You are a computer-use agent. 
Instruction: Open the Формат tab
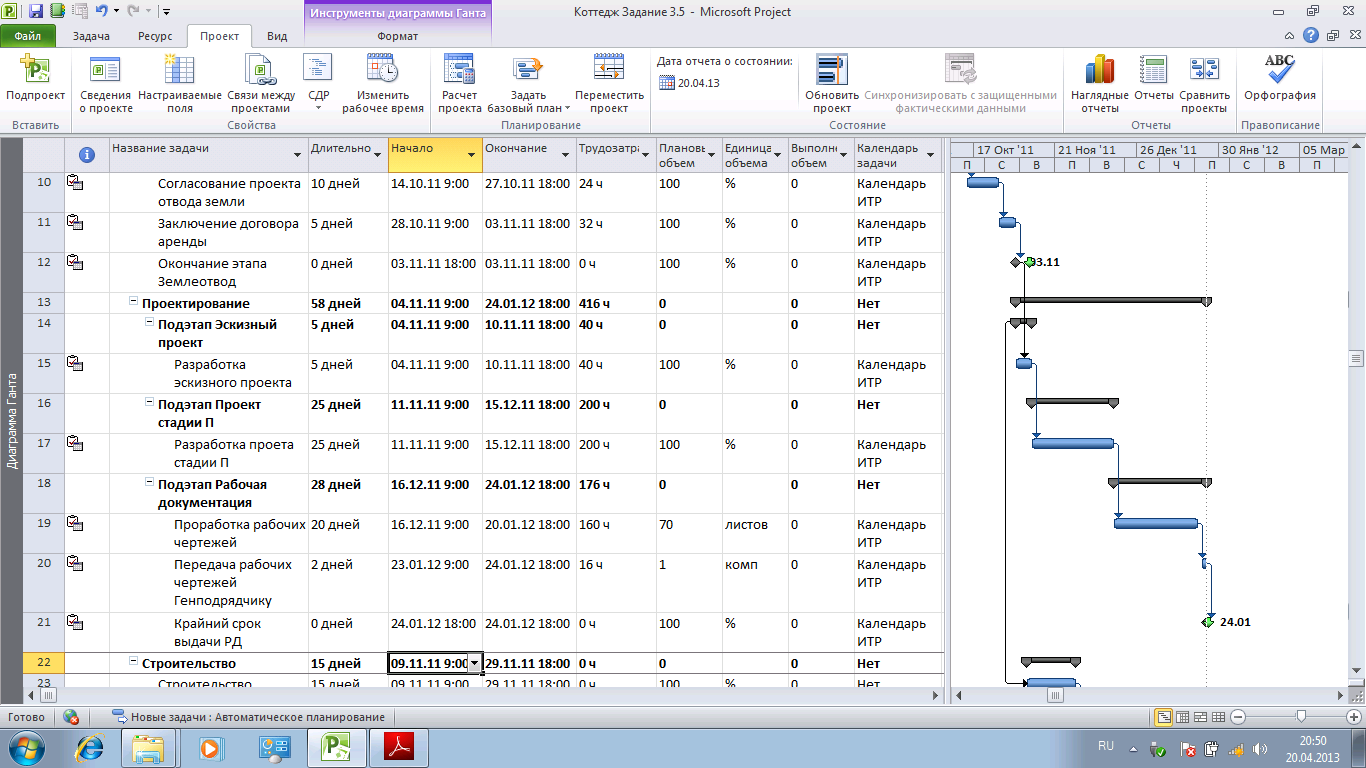coord(398,35)
